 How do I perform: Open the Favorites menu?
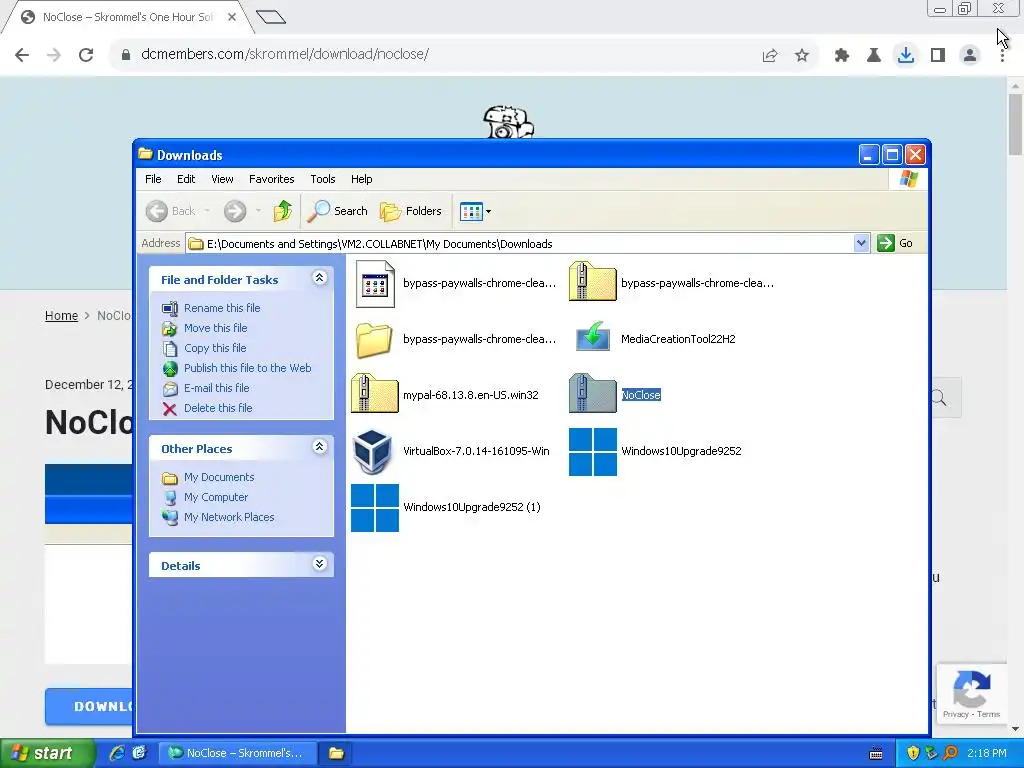click(272, 179)
